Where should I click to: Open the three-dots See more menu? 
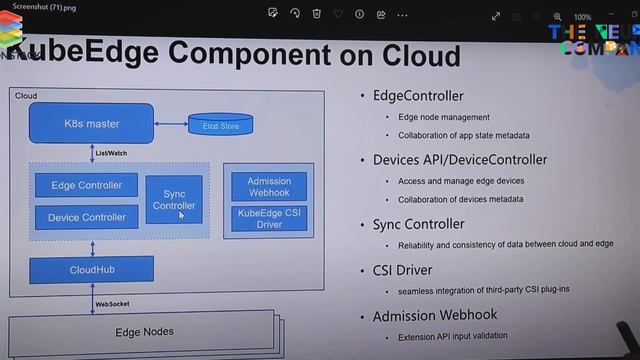pyautogui.click(x=402, y=15)
